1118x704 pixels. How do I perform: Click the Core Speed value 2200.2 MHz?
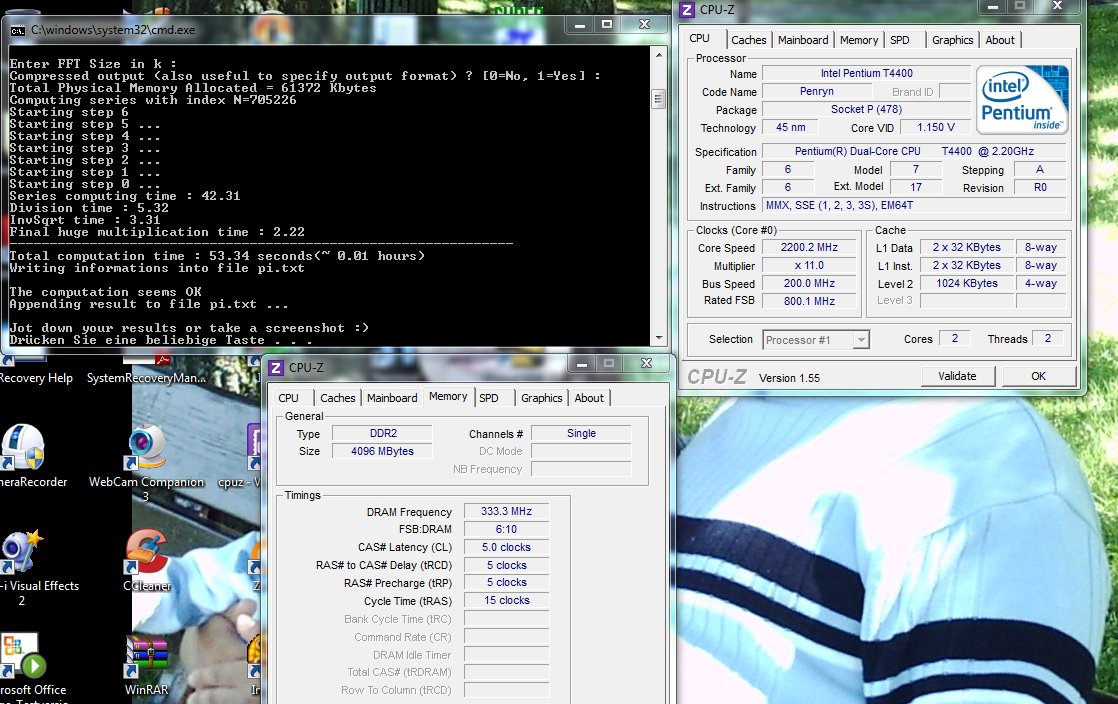tap(809, 248)
